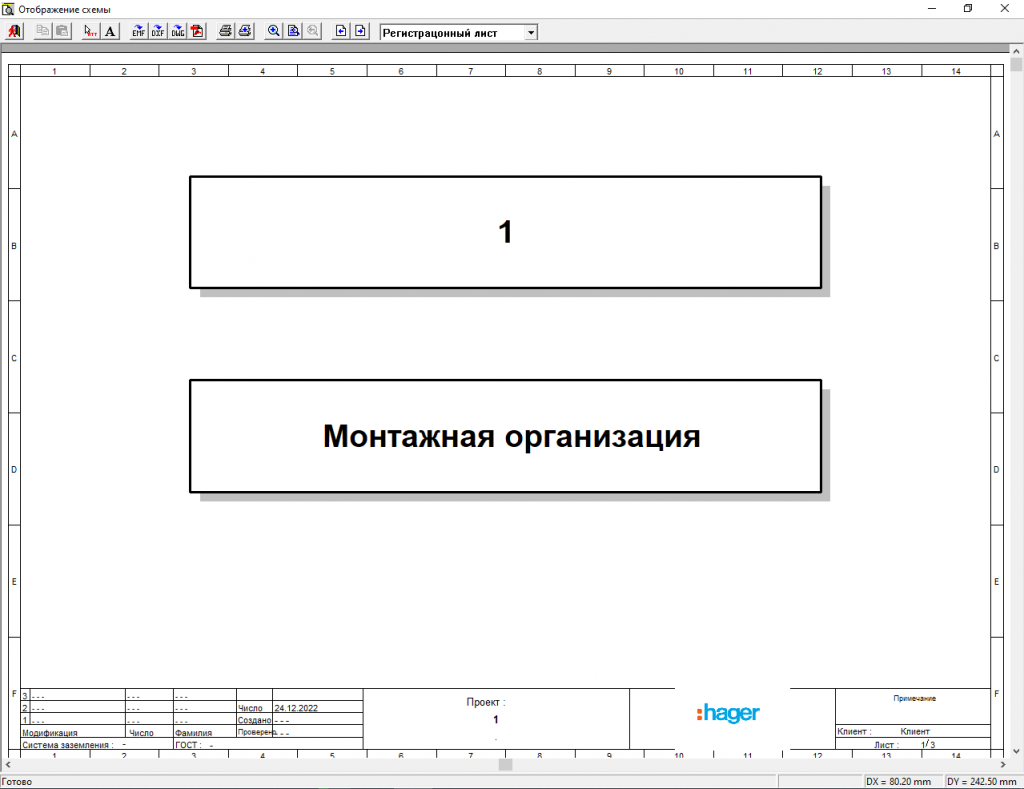Image resolution: width=1024 pixels, height=789 pixels.
Task: Open the second printer icon for print all
Action: (245, 32)
